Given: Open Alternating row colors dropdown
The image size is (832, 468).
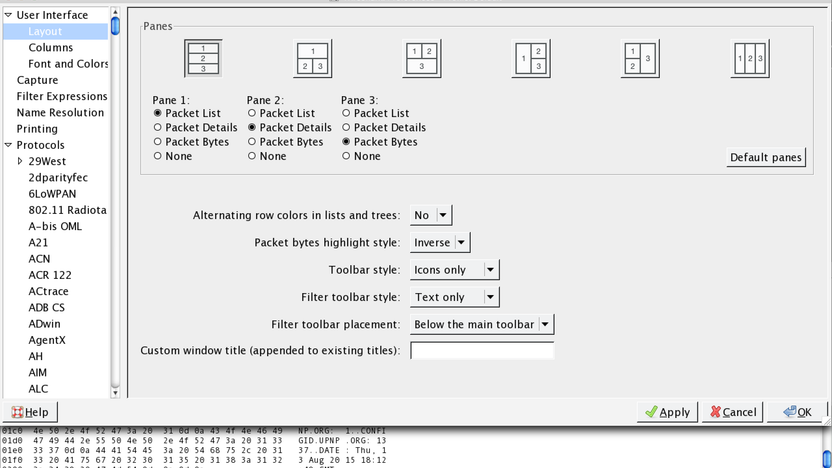Looking at the screenshot, I should (x=431, y=215).
